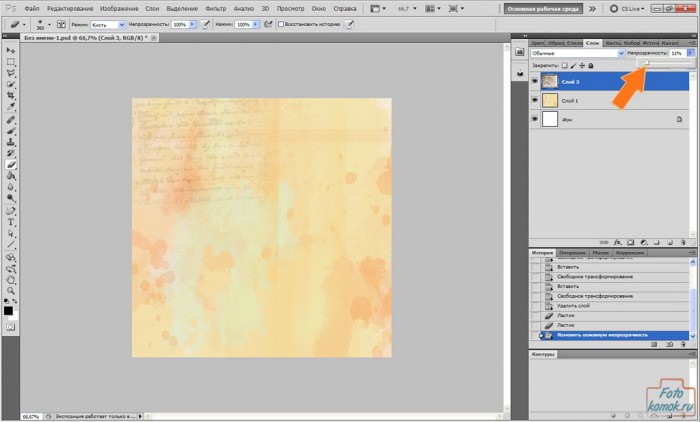The image size is (700, 422).
Task: Open the Фильтр menu
Action: pos(215,8)
